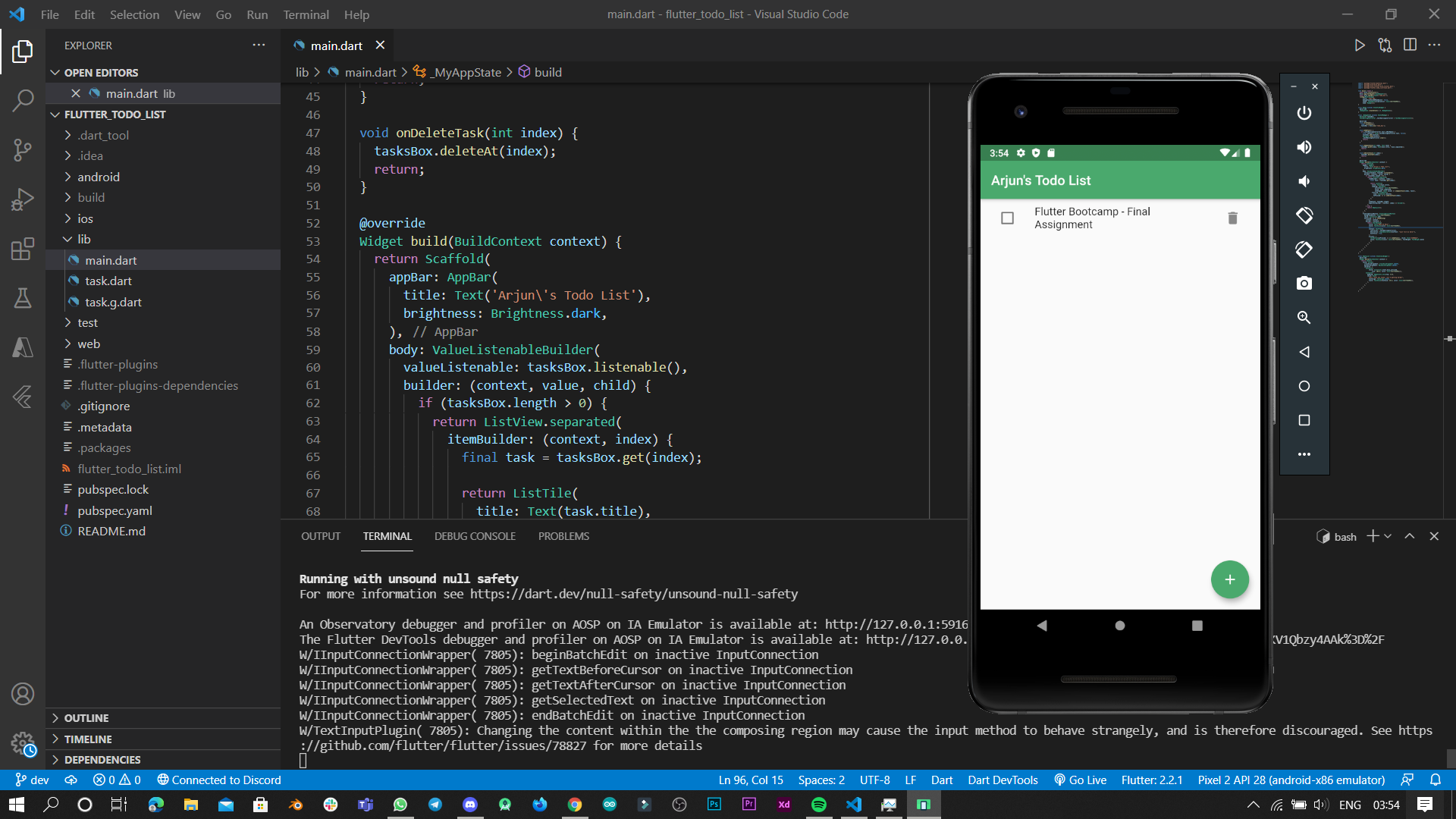Run the Dart file with play icon
This screenshot has height=819, width=1456.
(x=1360, y=45)
